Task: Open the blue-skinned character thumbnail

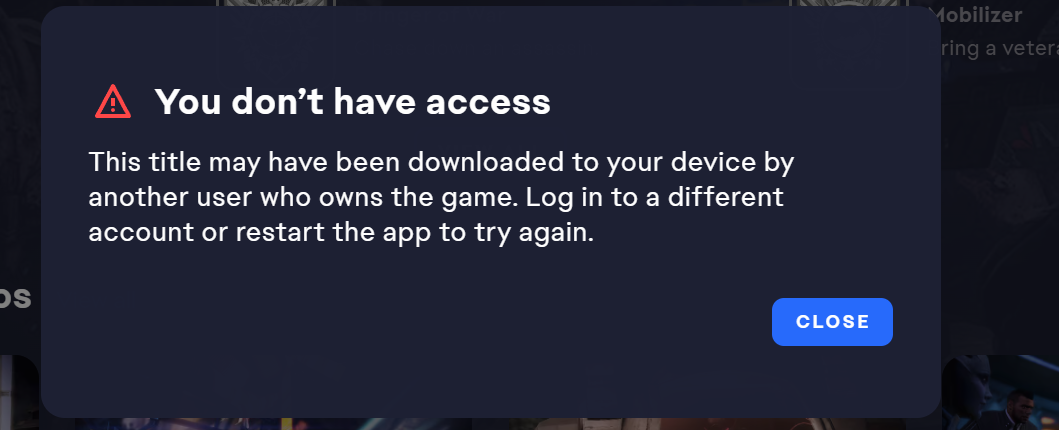Action: pos(1000,392)
